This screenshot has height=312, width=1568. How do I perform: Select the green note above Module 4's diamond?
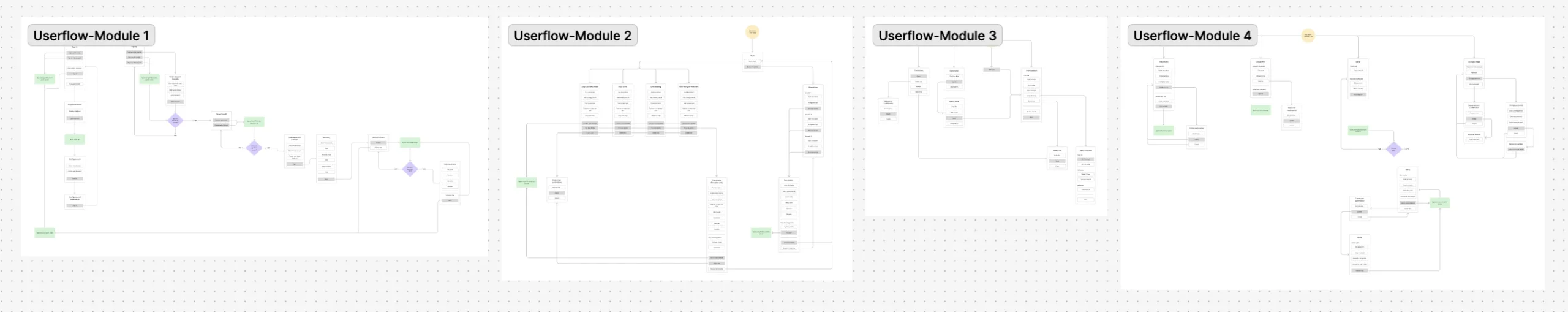pos(1358,130)
